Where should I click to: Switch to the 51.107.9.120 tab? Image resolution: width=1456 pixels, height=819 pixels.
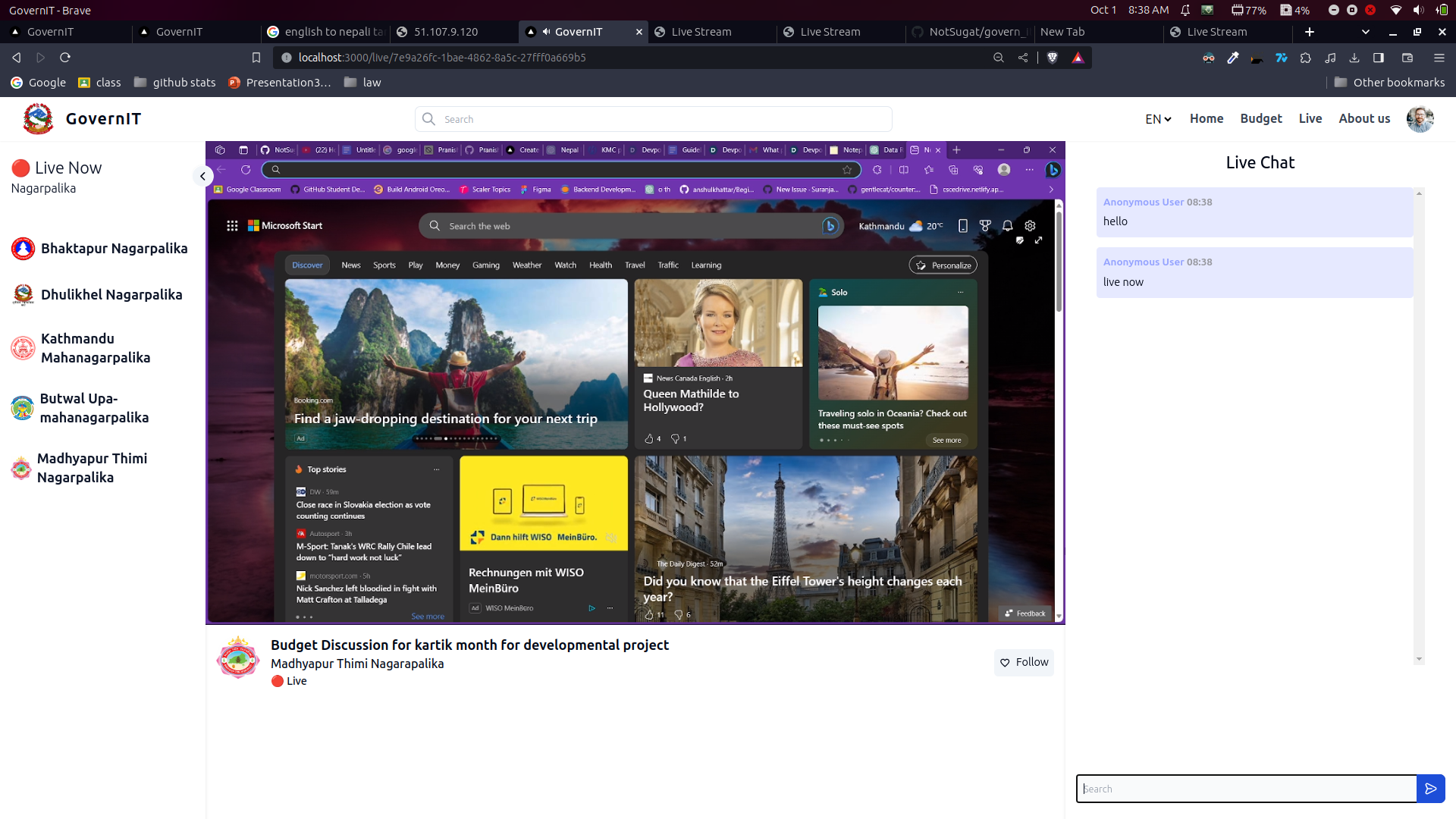tap(446, 32)
